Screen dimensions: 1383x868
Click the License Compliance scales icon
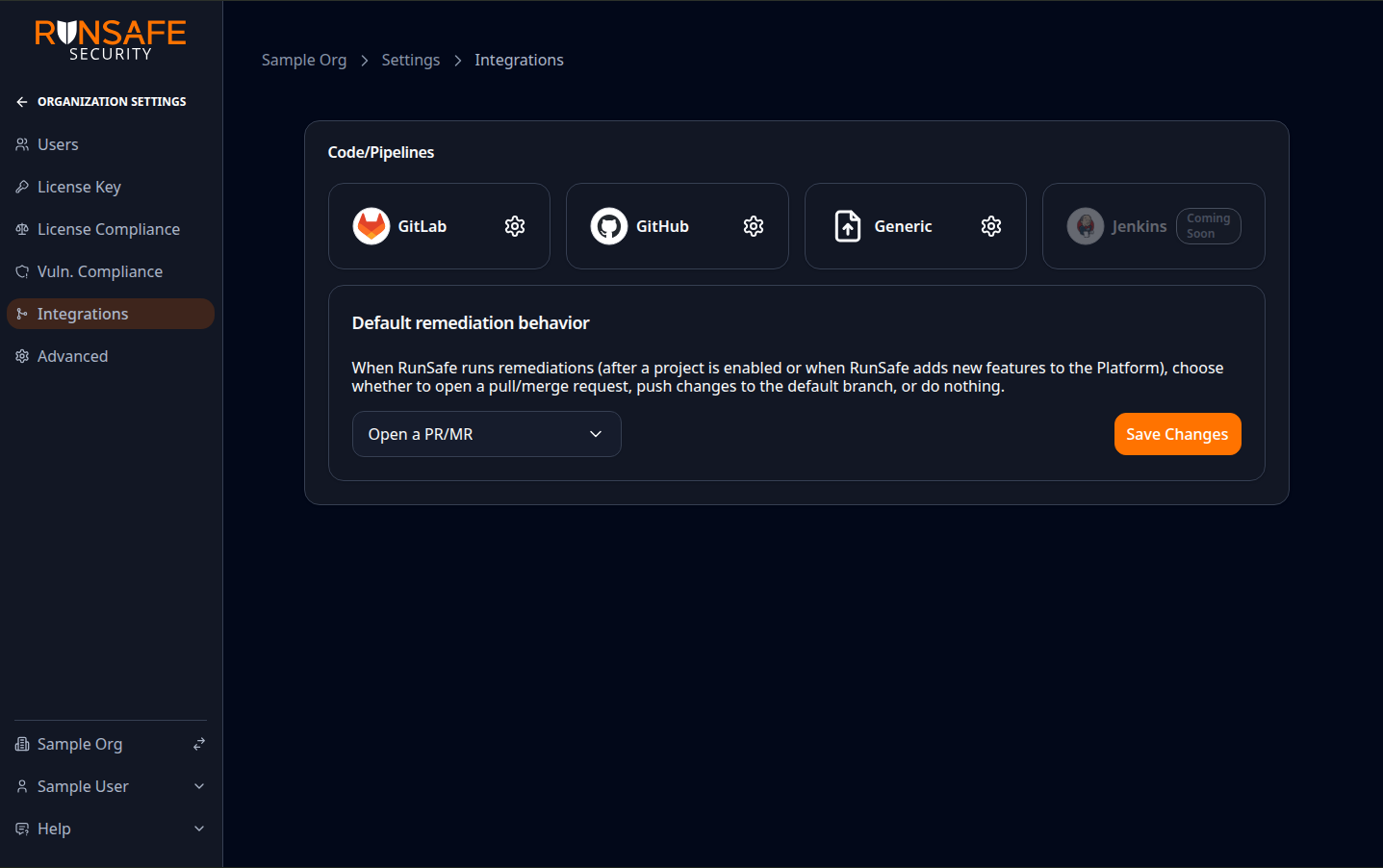pyautogui.click(x=22, y=229)
